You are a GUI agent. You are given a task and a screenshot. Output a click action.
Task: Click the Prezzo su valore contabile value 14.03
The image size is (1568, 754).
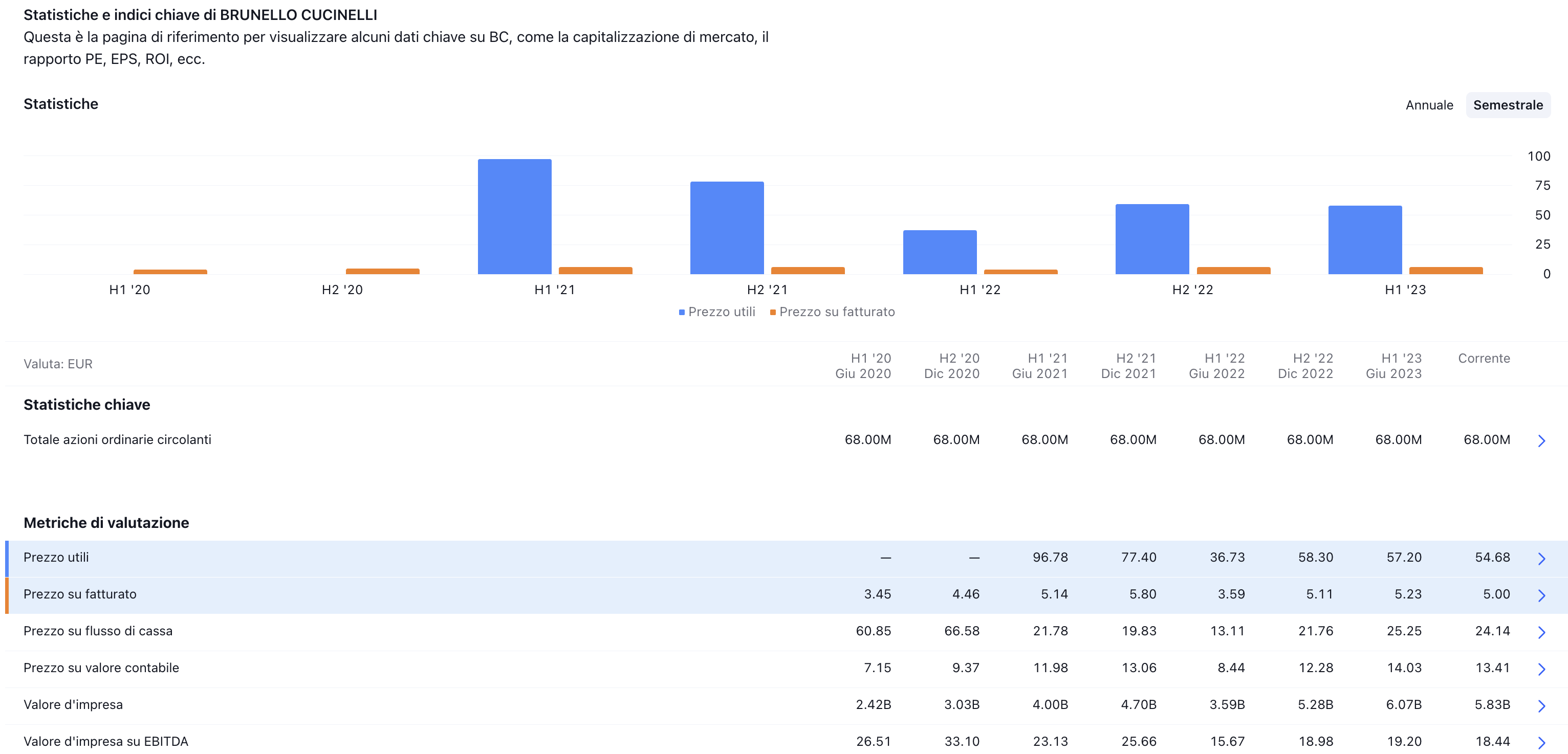pyautogui.click(x=1404, y=668)
